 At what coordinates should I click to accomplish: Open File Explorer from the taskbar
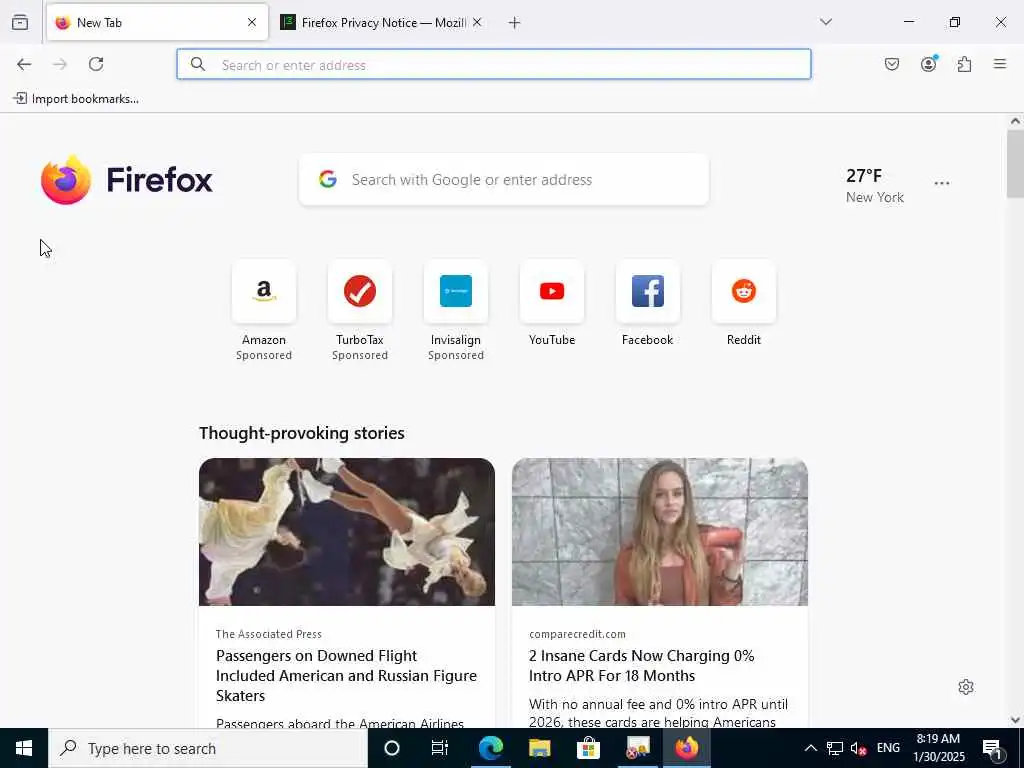coord(539,748)
